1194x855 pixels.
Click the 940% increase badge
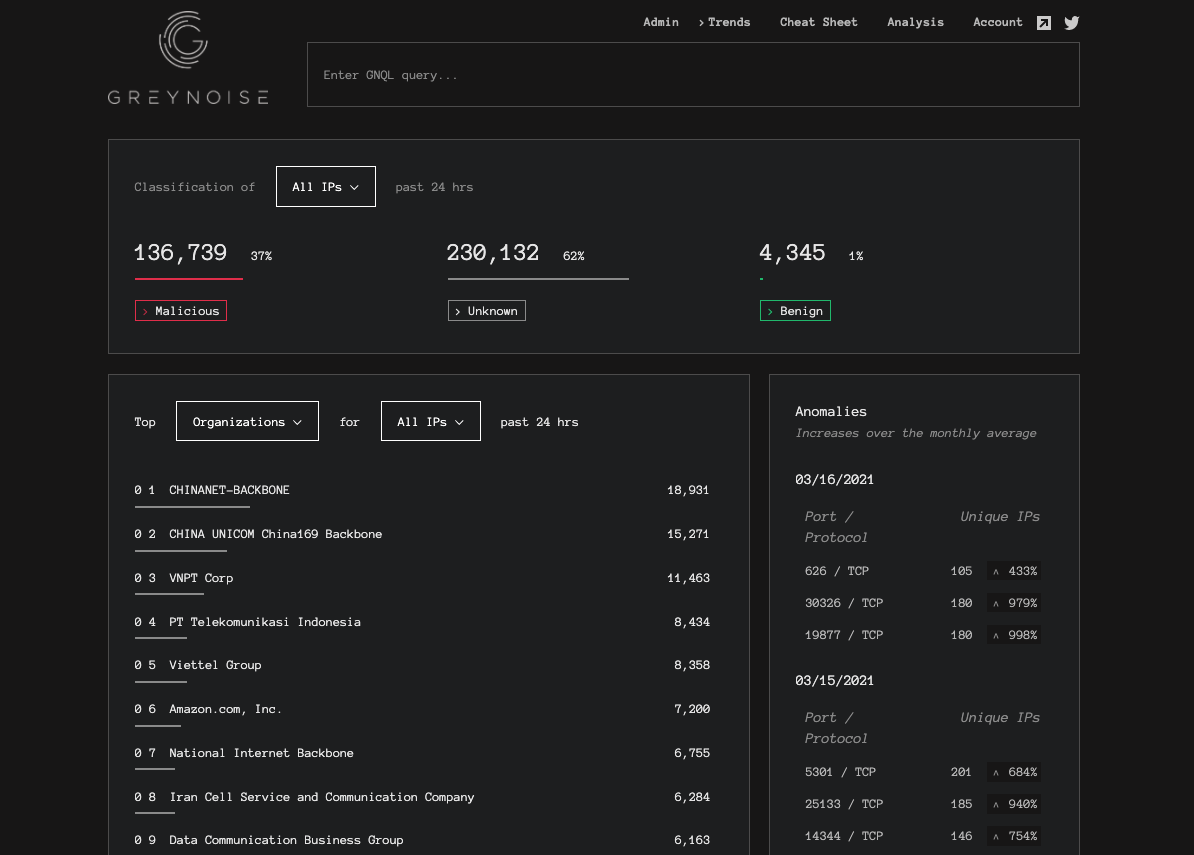(x=1014, y=804)
